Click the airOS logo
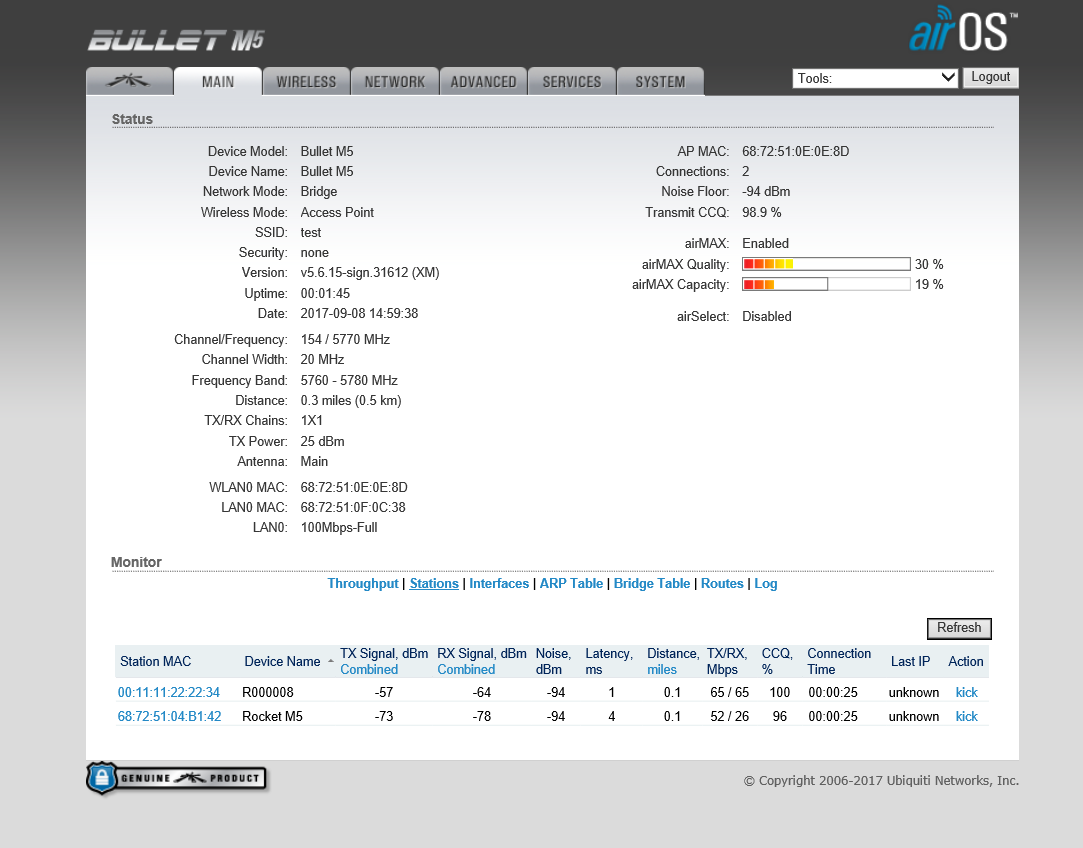Screen dimensions: 1083x848 963,29
